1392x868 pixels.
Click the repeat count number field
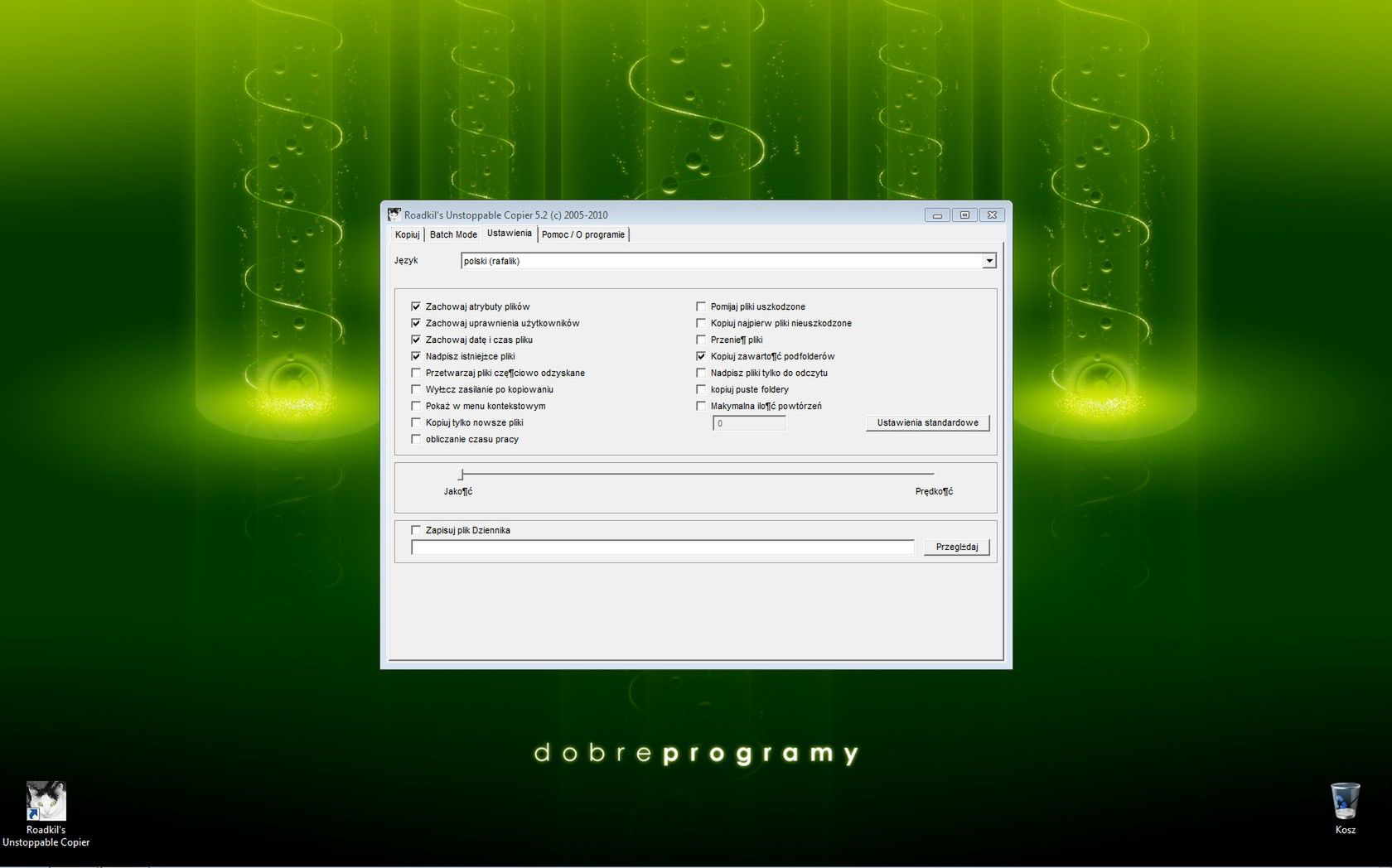[x=750, y=423]
